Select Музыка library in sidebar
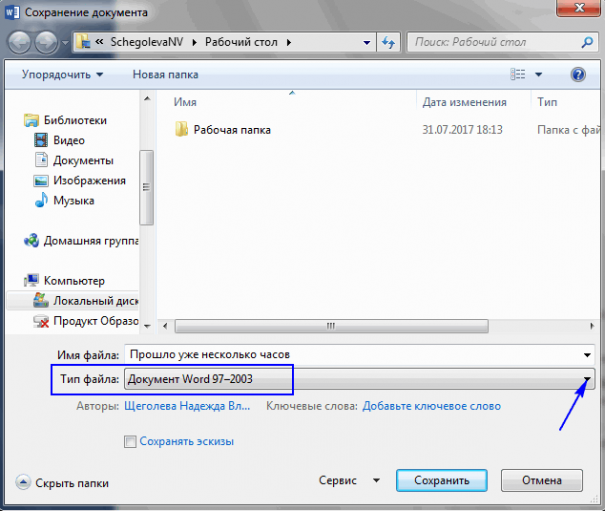This screenshot has height=511, width=605. click(73, 200)
